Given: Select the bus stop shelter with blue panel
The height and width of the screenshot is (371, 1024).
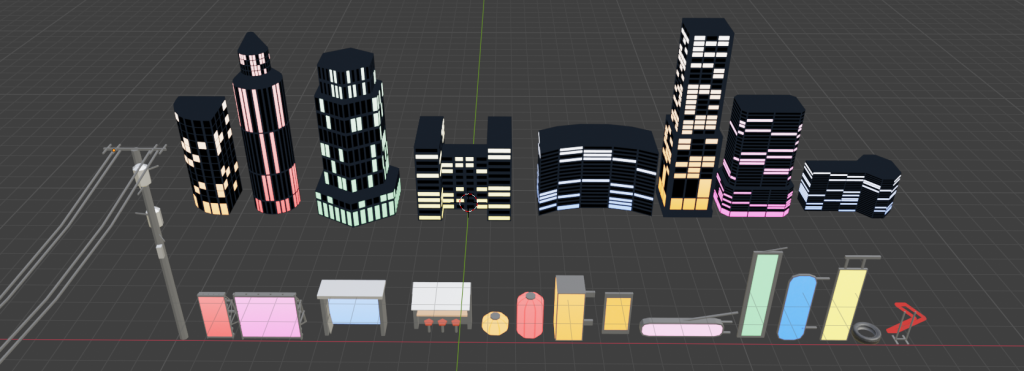Looking at the screenshot, I should pos(352,307).
